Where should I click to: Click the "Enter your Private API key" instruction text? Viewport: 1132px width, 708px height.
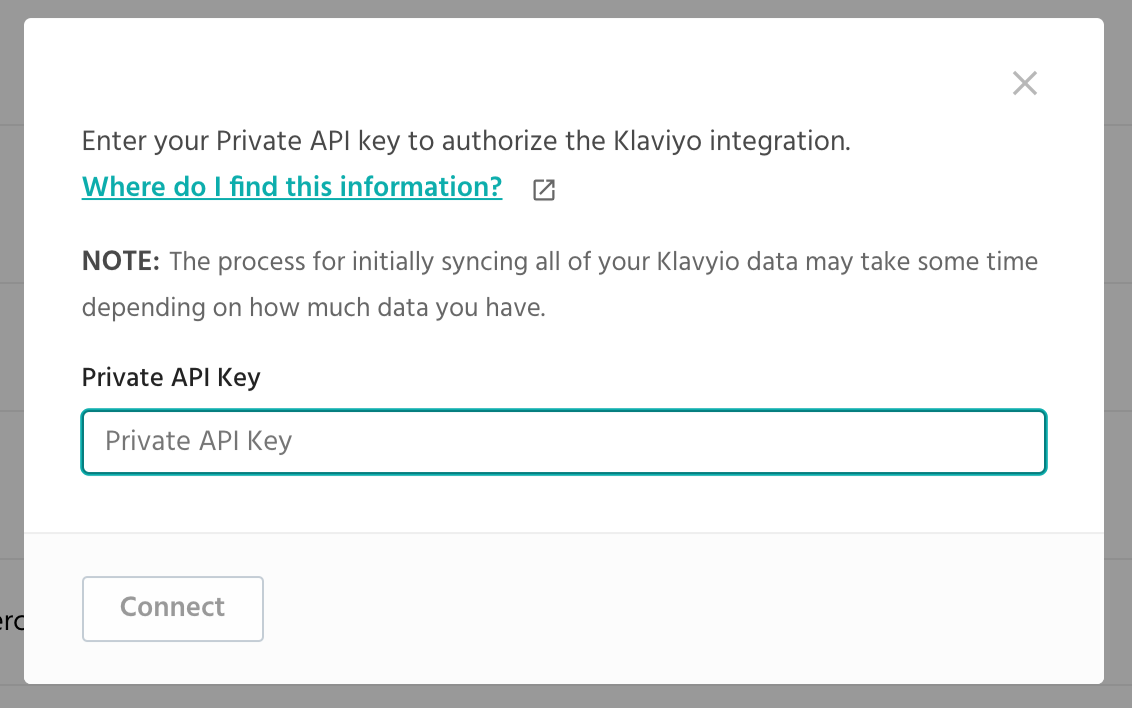click(466, 141)
